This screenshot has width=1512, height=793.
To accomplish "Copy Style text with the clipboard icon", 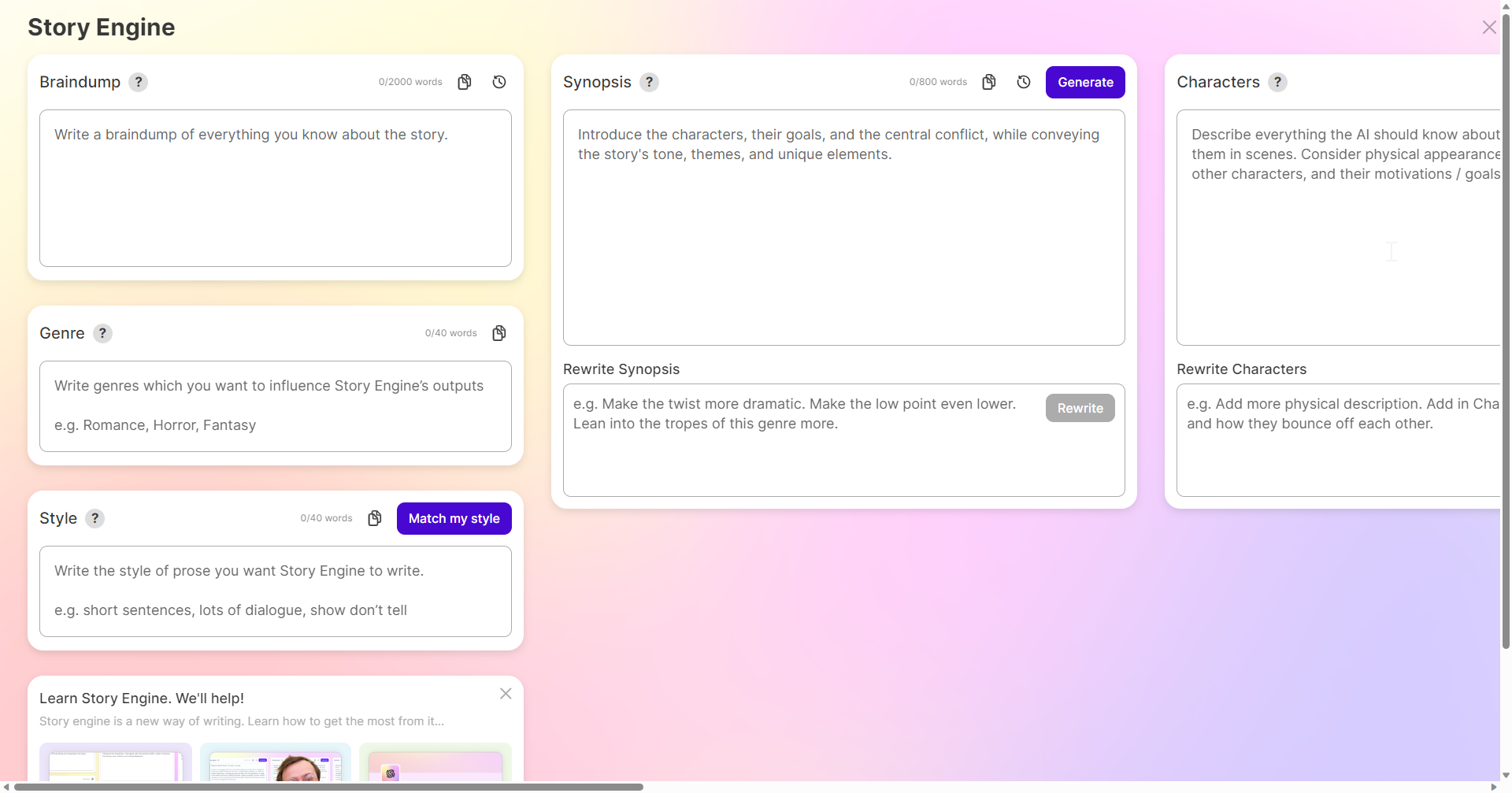I will coord(375,518).
